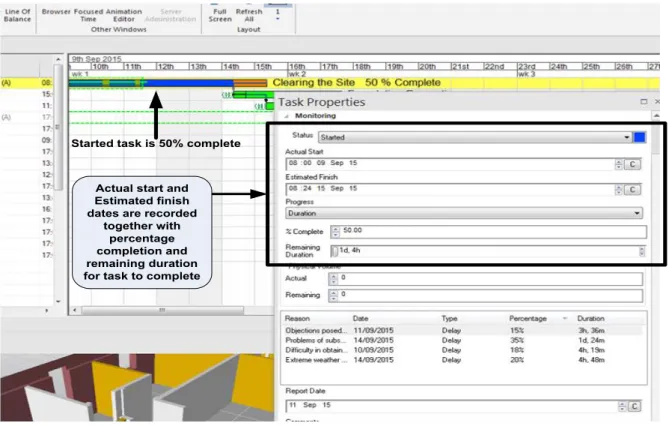Viewport: 669px width, 426px height.
Task: Clear Estimated Finish with its C button
Action: [632, 189]
